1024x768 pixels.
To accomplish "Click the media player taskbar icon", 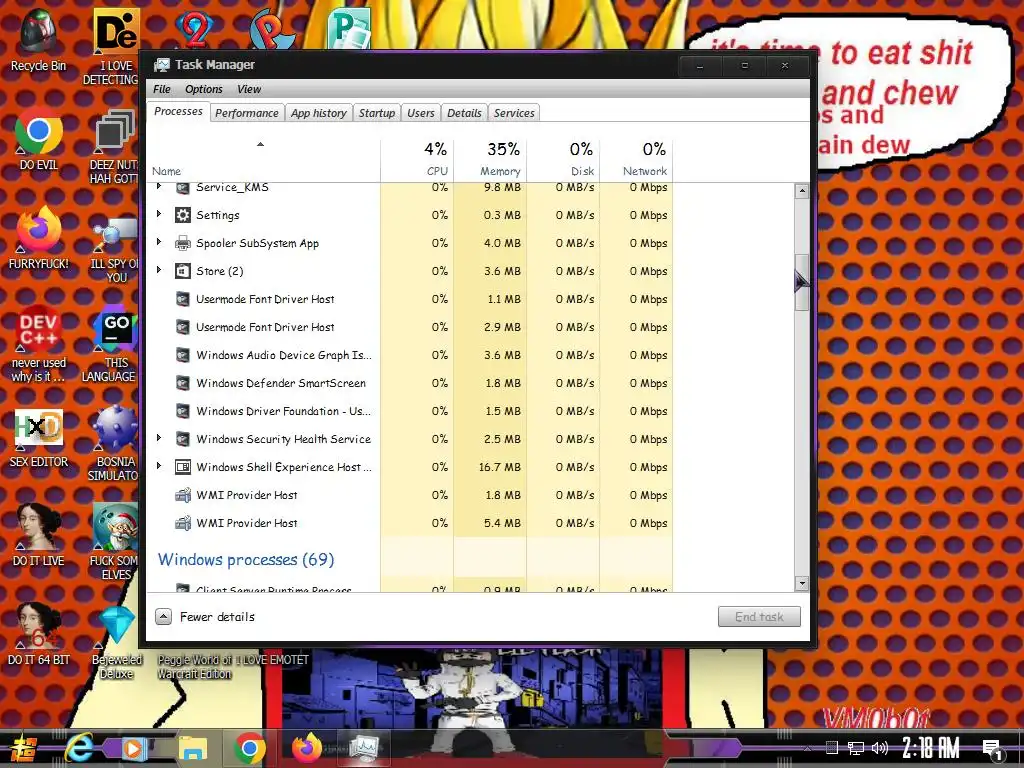I will tap(133, 748).
